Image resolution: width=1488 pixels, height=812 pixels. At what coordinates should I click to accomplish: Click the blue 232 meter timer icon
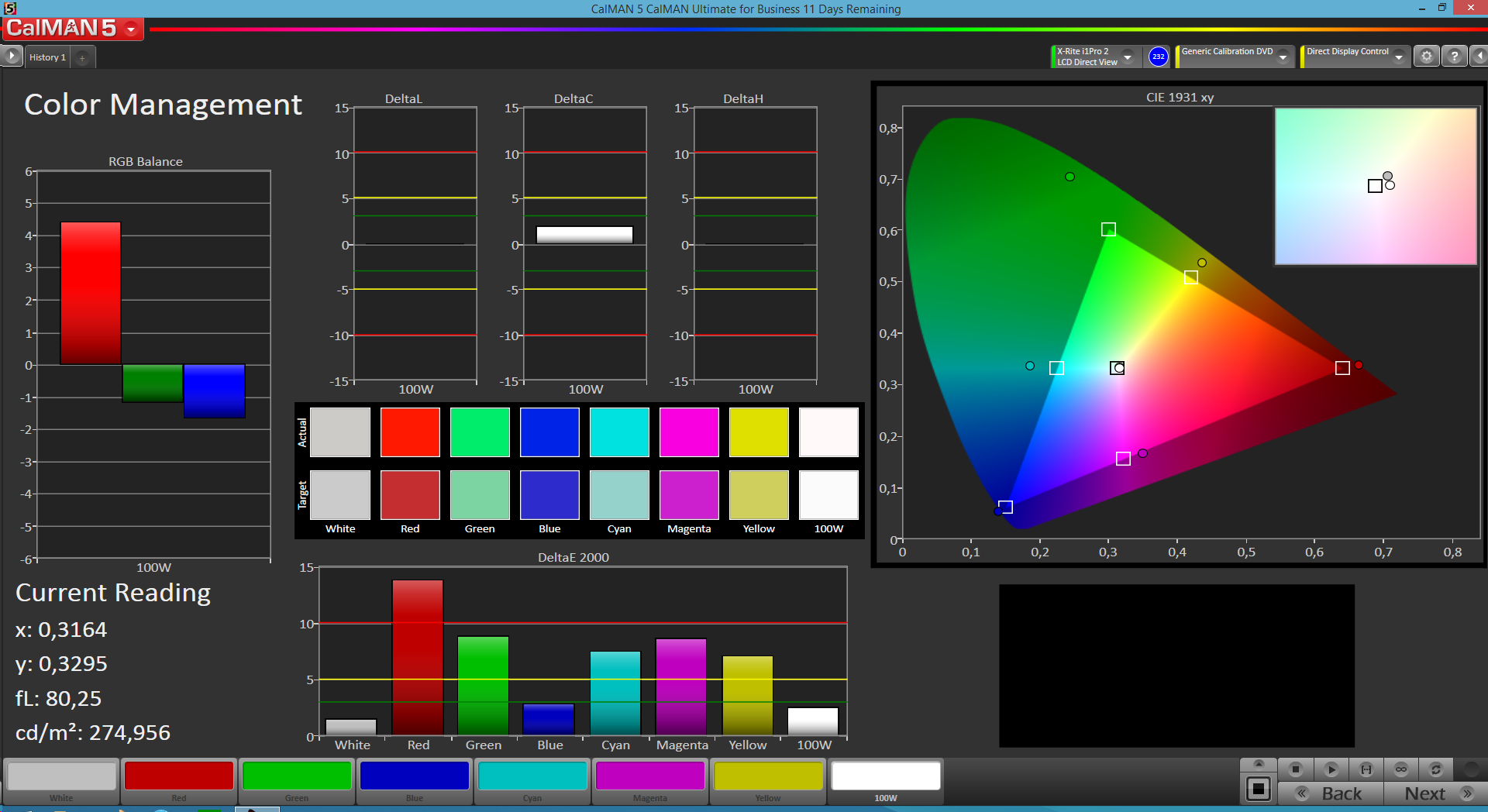(x=1158, y=57)
